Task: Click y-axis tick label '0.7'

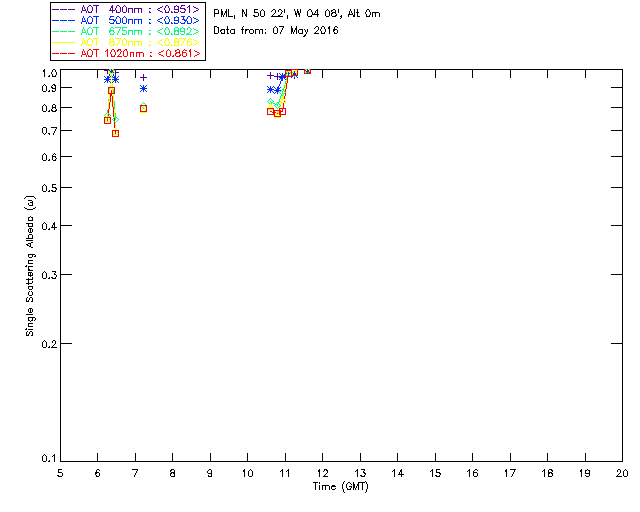Action: [x=49, y=131]
